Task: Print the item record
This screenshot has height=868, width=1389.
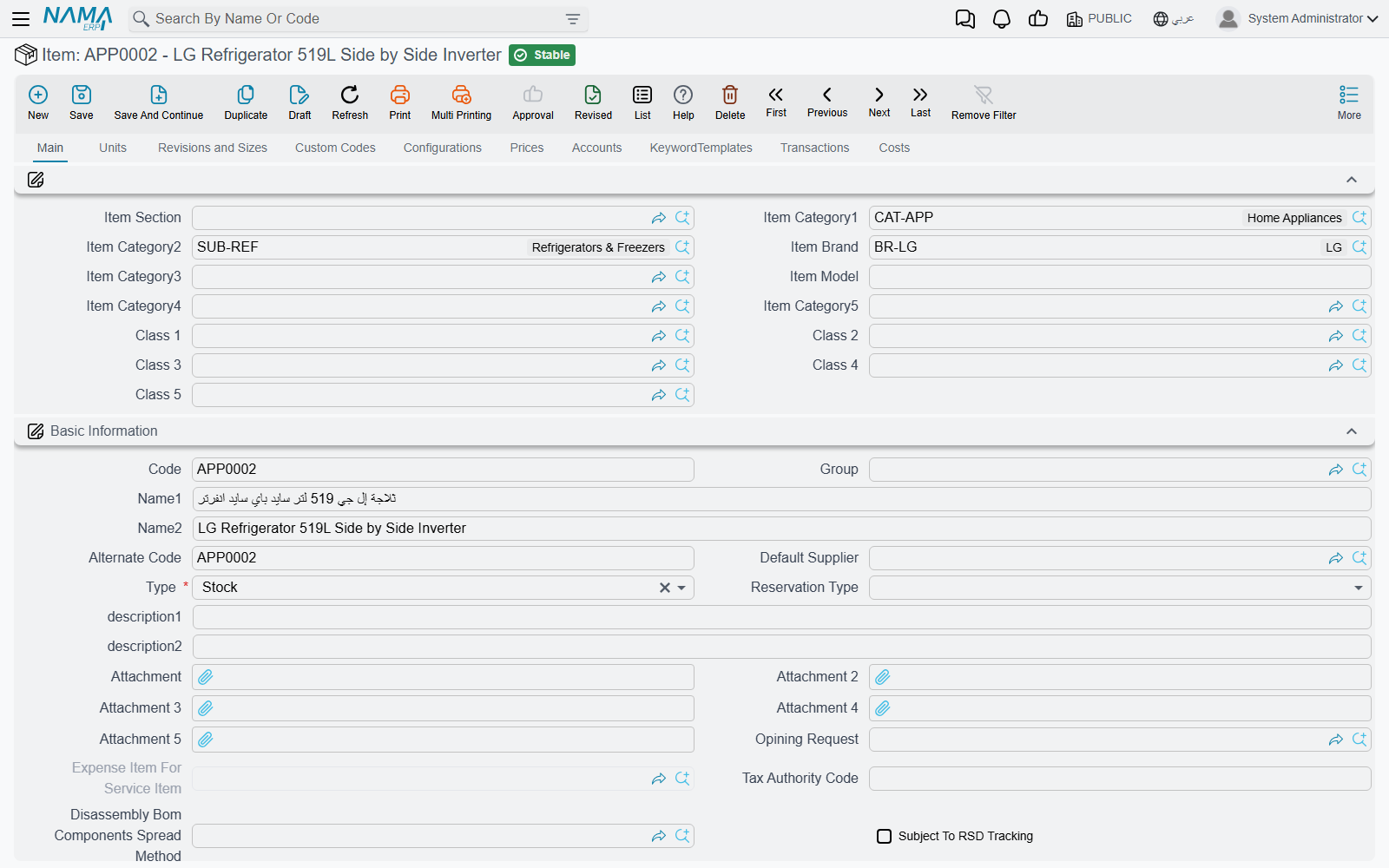Action: (400, 102)
